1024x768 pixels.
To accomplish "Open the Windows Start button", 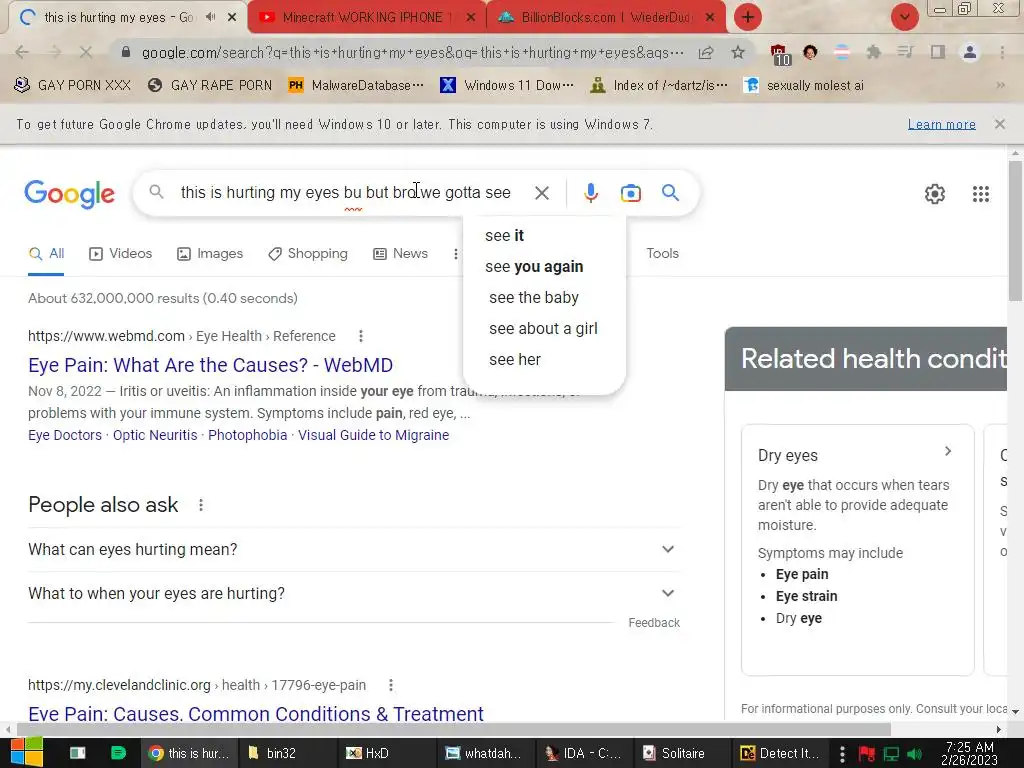I will (27, 752).
